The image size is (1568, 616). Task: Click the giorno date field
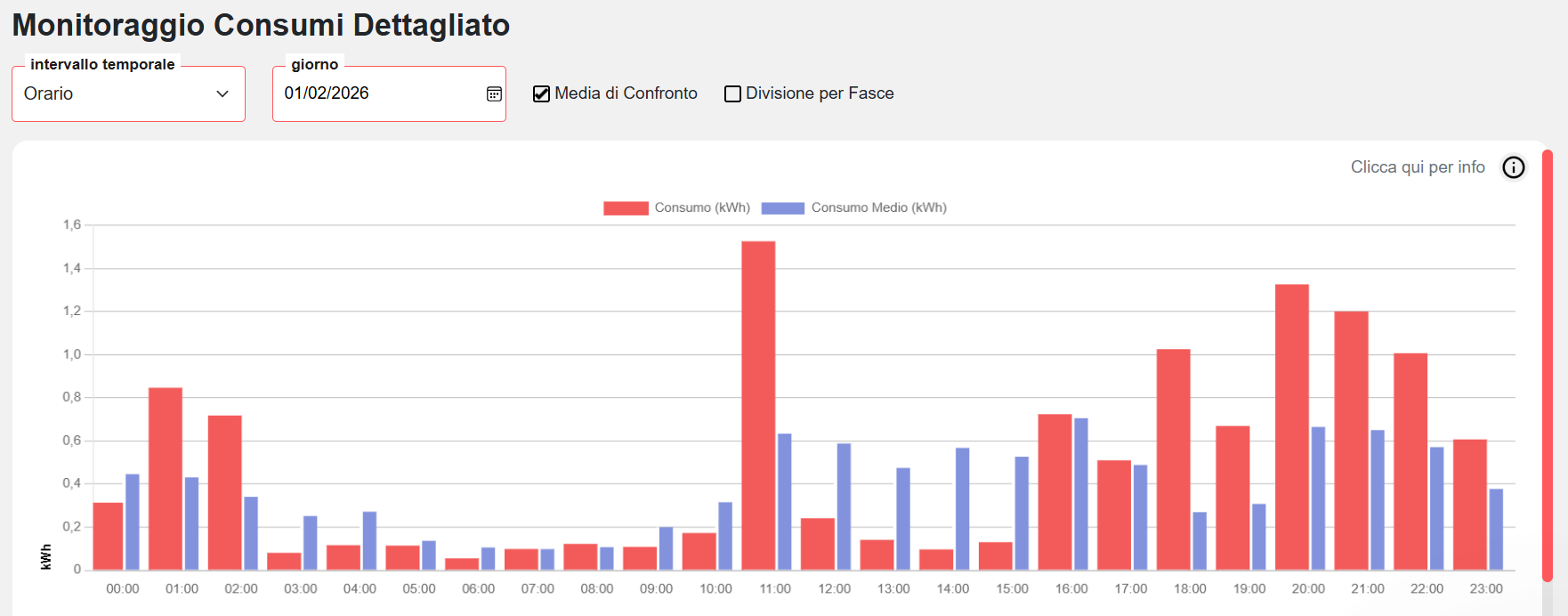tap(378, 94)
